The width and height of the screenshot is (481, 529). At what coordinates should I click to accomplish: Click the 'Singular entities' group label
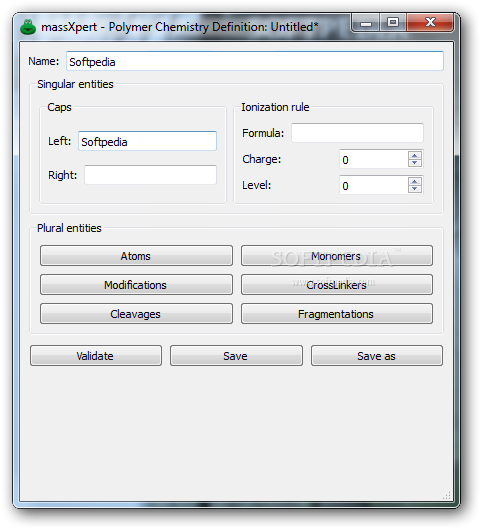[x=75, y=84]
